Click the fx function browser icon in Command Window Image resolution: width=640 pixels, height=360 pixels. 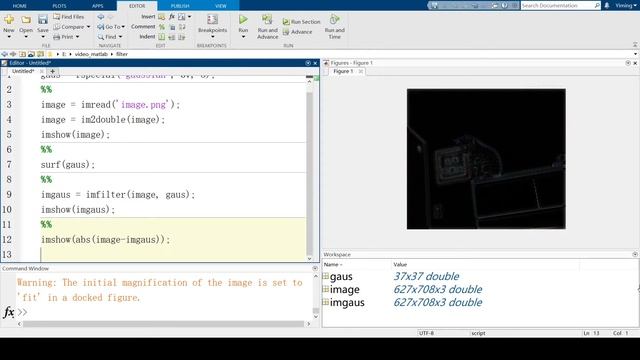9,312
